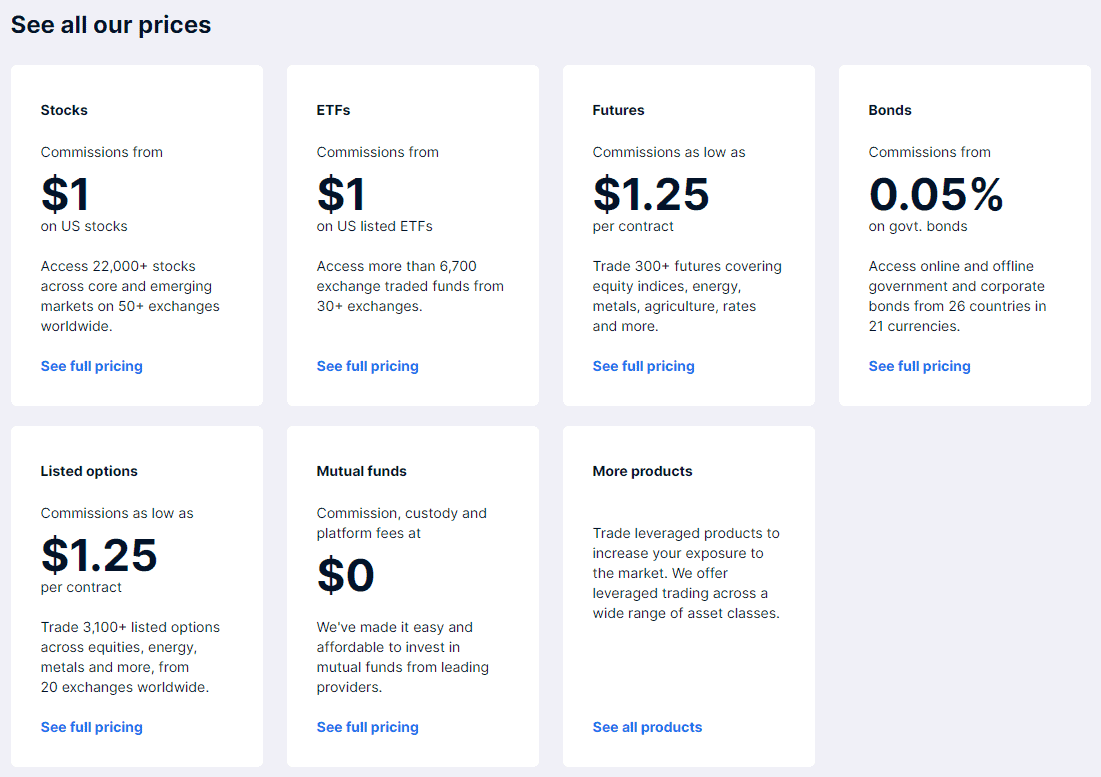Click the $1 price in the Stocks card
This screenshot has height=777, width=1101.
click(x=65, y=194)
